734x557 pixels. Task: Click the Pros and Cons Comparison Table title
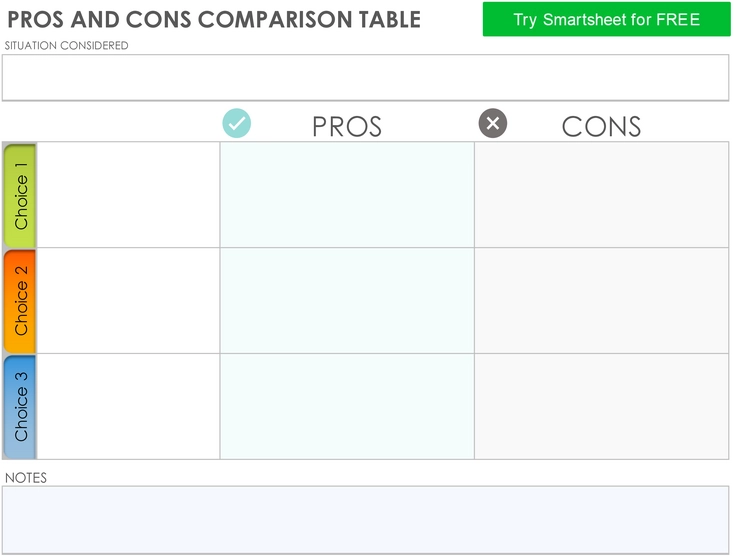coord(214,20)
